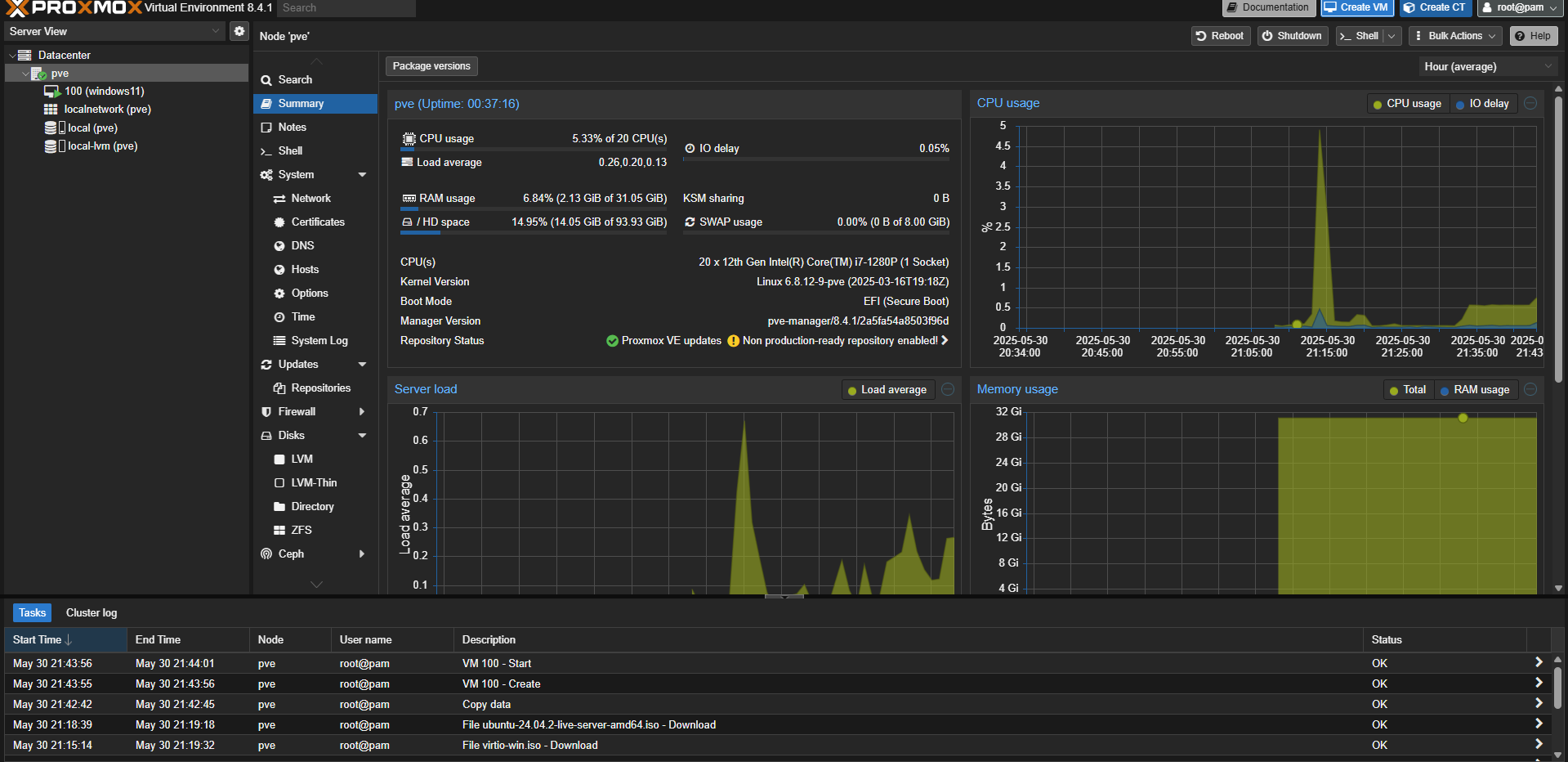Click the ZFS grid icon
1568x762 pixels.
[279, 531]
